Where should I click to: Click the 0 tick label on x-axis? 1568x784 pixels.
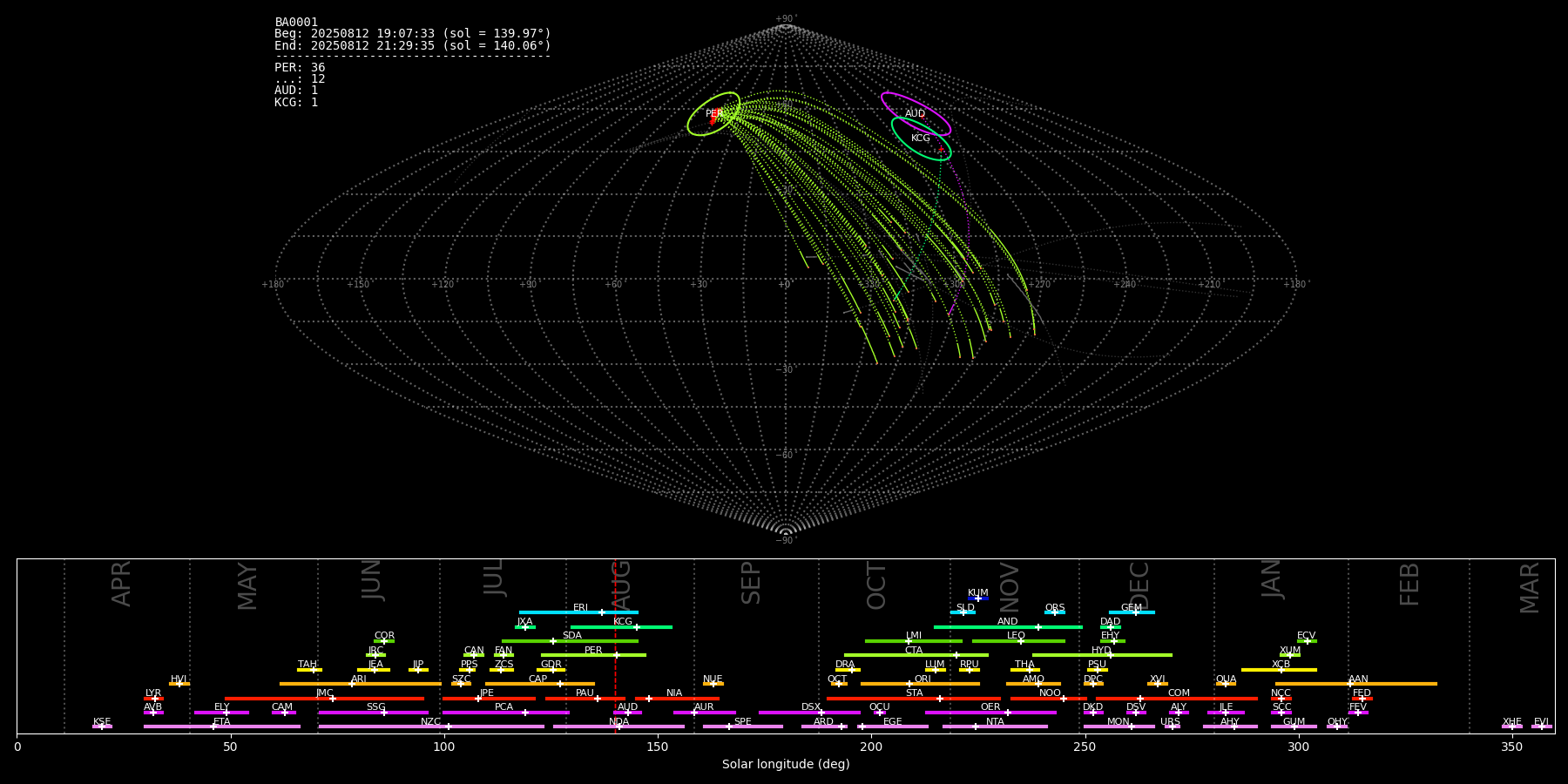click(x=17, y=747)
